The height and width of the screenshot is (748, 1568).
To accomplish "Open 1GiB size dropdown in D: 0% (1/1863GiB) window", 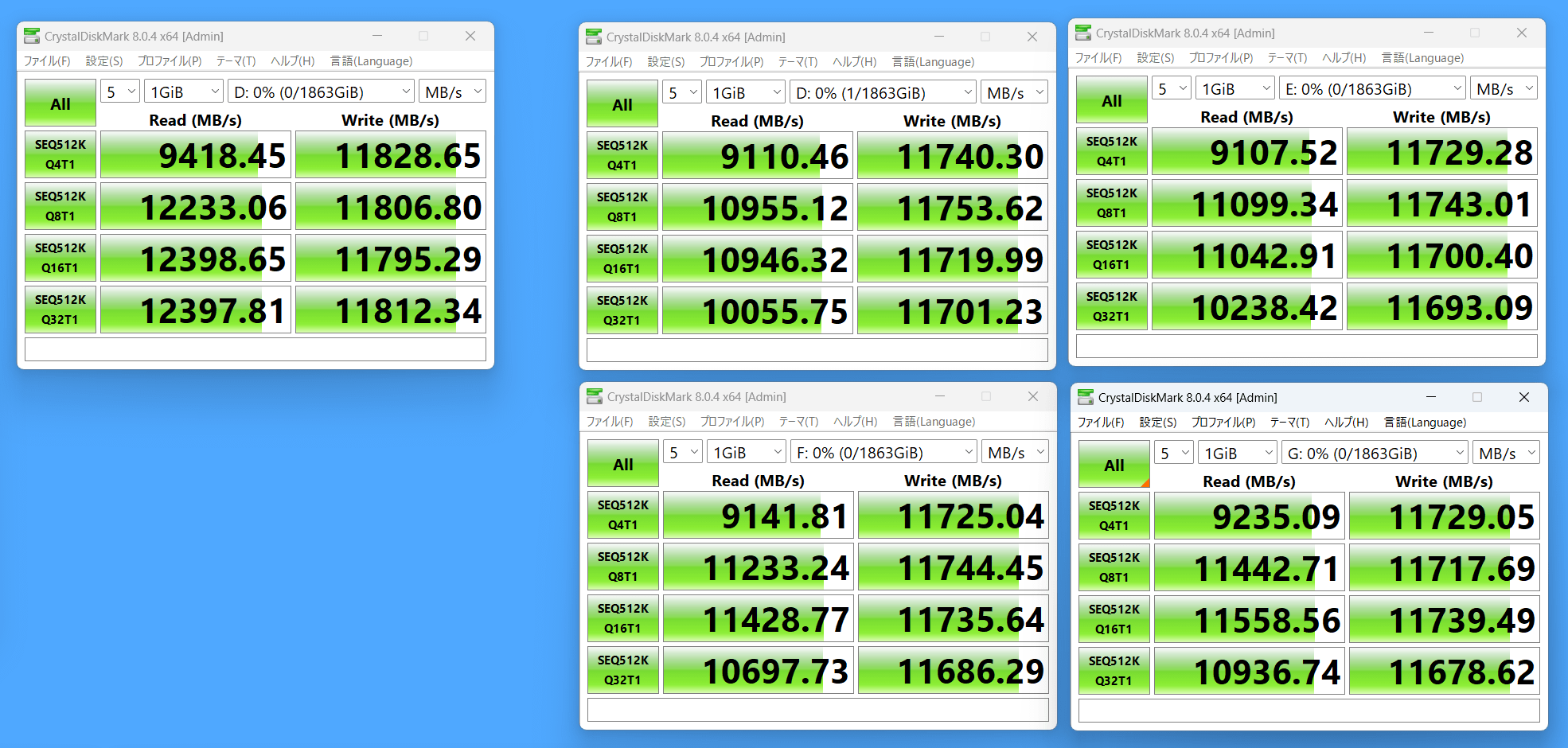I will (746, 92).
